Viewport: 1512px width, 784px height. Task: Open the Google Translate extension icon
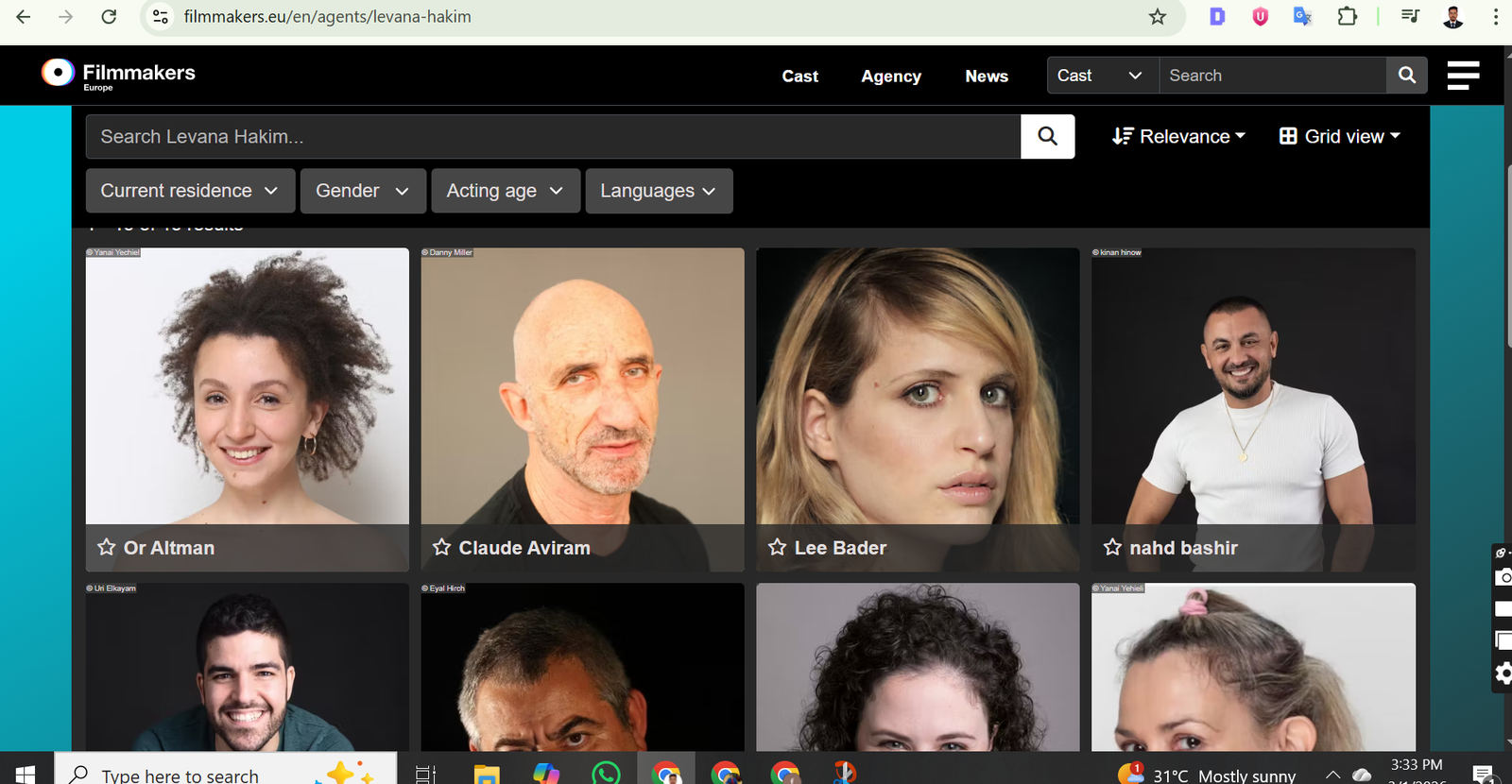[1303, 16]
